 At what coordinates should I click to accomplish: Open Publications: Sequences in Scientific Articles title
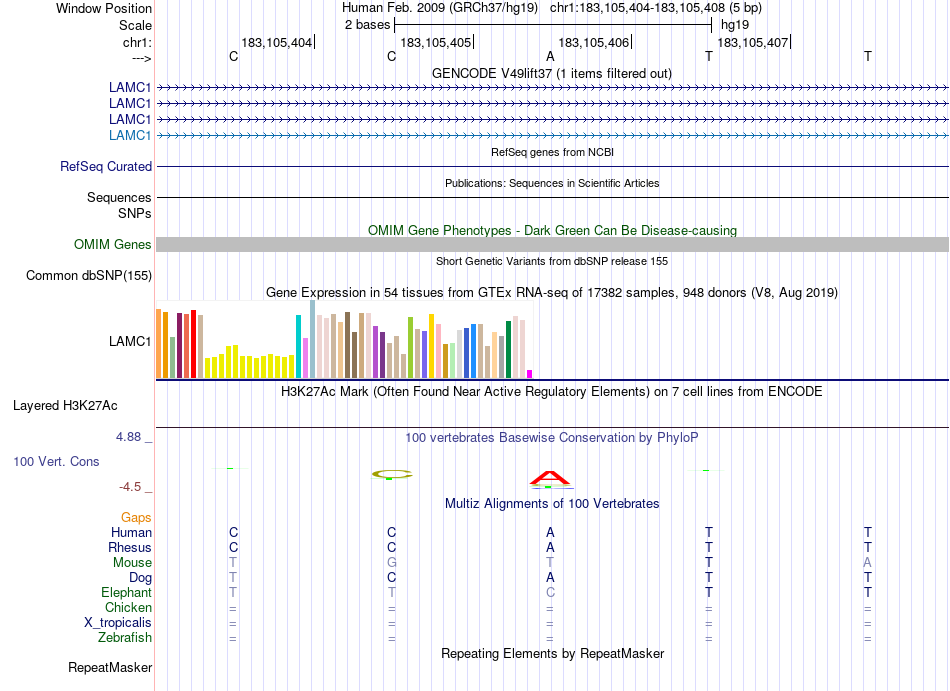click(552, 183)
